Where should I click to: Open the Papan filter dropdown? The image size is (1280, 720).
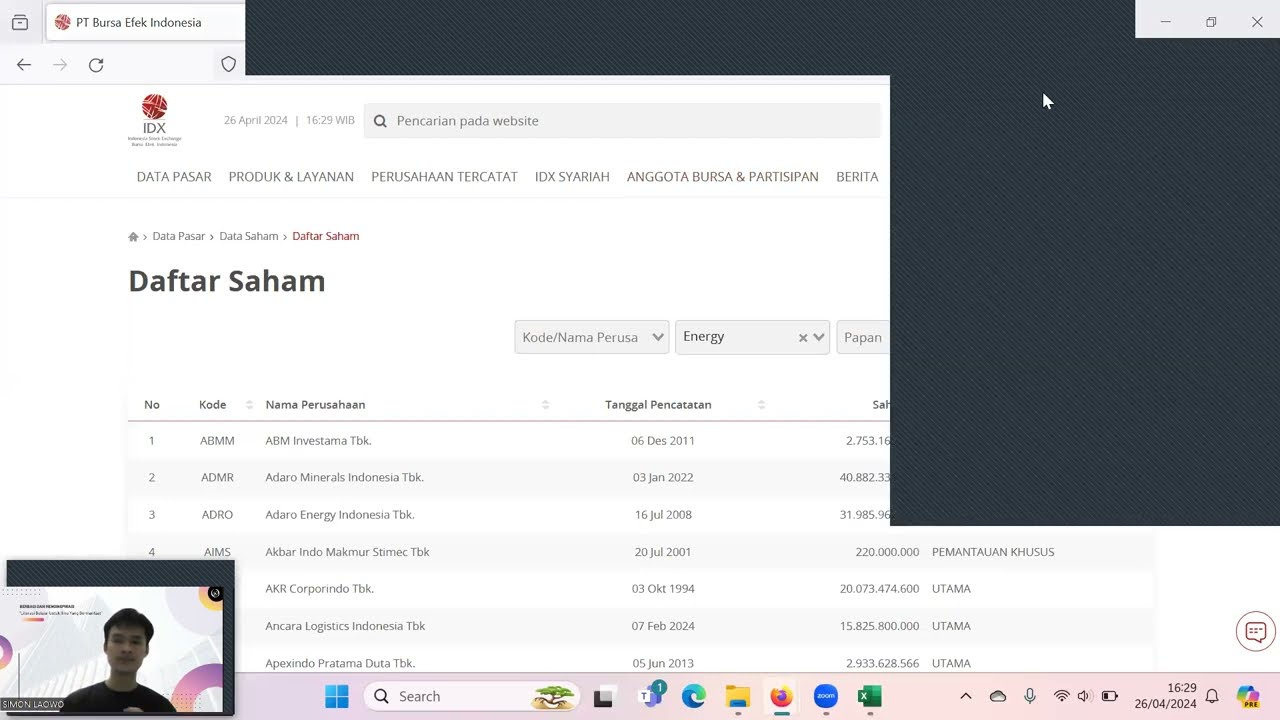(863, 338)
